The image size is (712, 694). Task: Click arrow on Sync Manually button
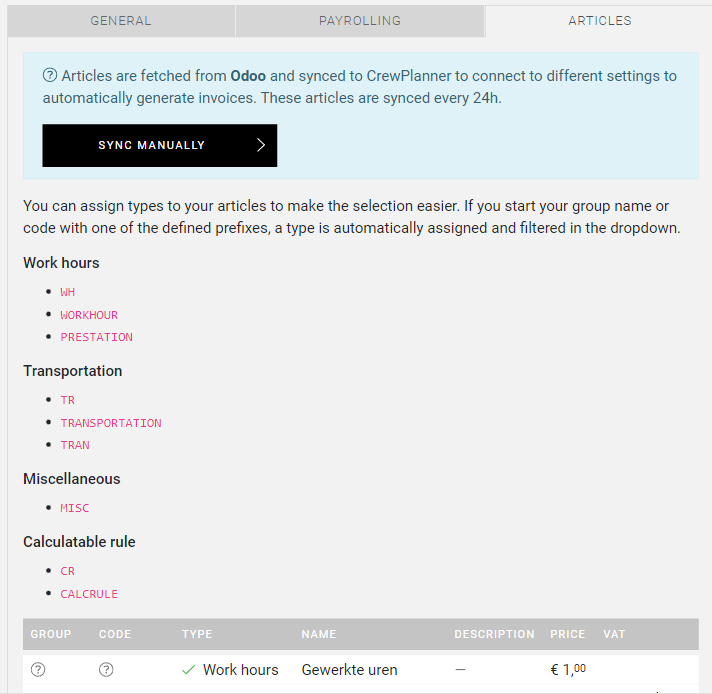[x=261, y=145]
